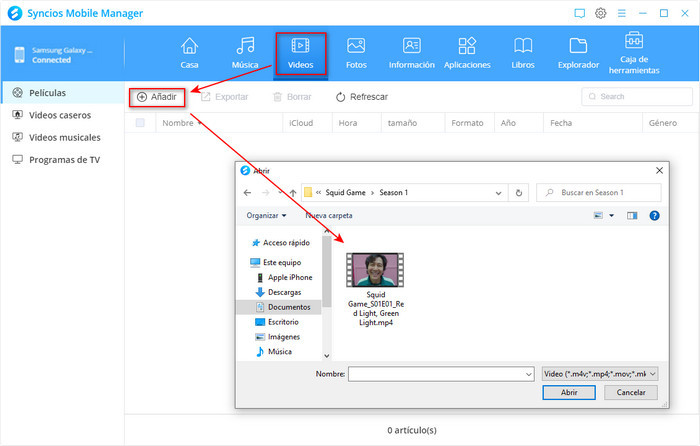The image size is (700, 446).
Task: Switch to the Música tab
Action: coord(245,53)
